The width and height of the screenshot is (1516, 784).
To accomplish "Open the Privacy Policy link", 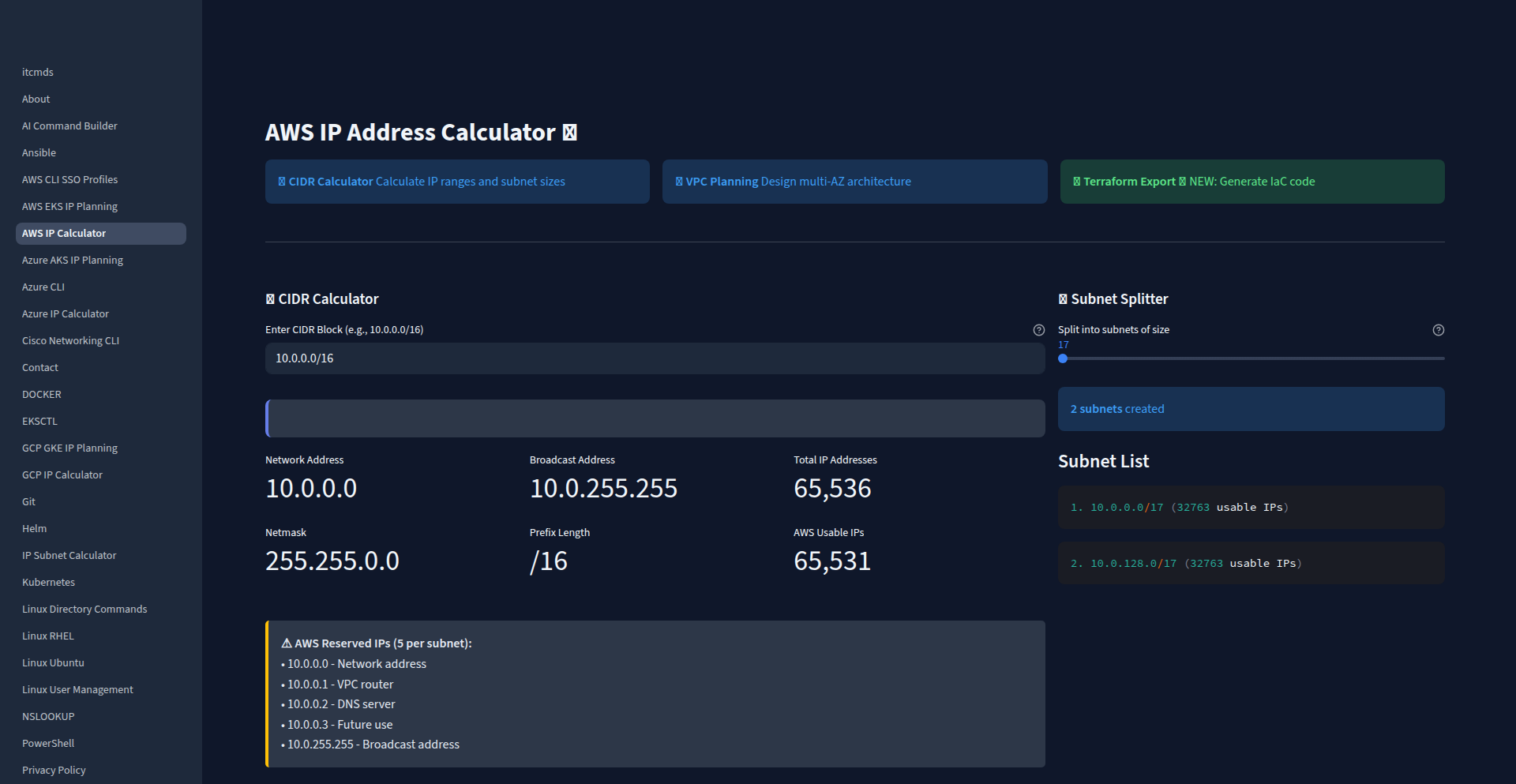I will click(54, 771).
